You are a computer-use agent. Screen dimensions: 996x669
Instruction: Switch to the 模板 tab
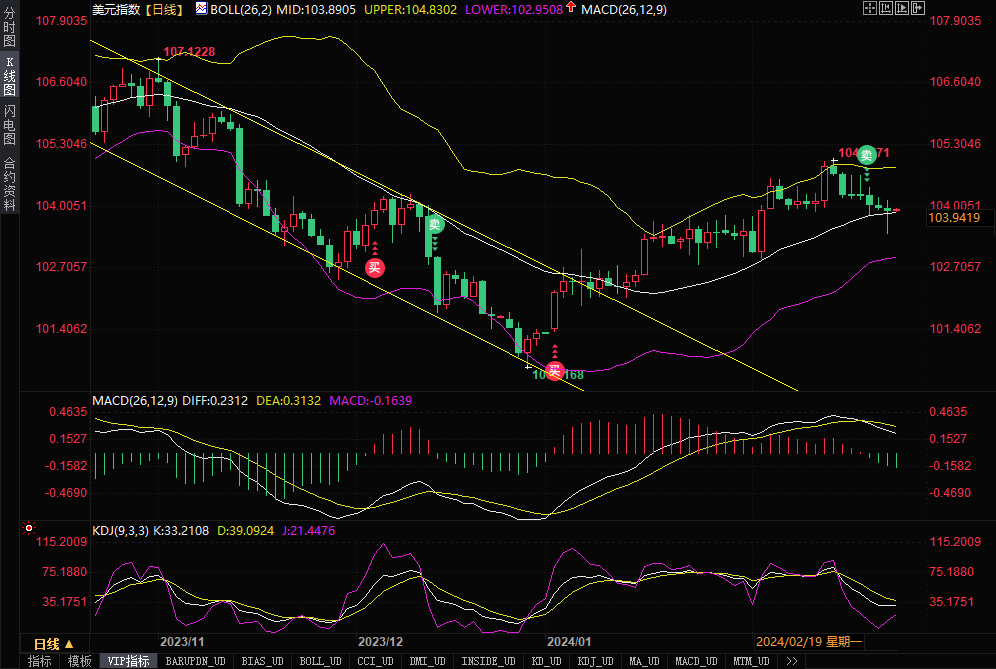[79, 661]
